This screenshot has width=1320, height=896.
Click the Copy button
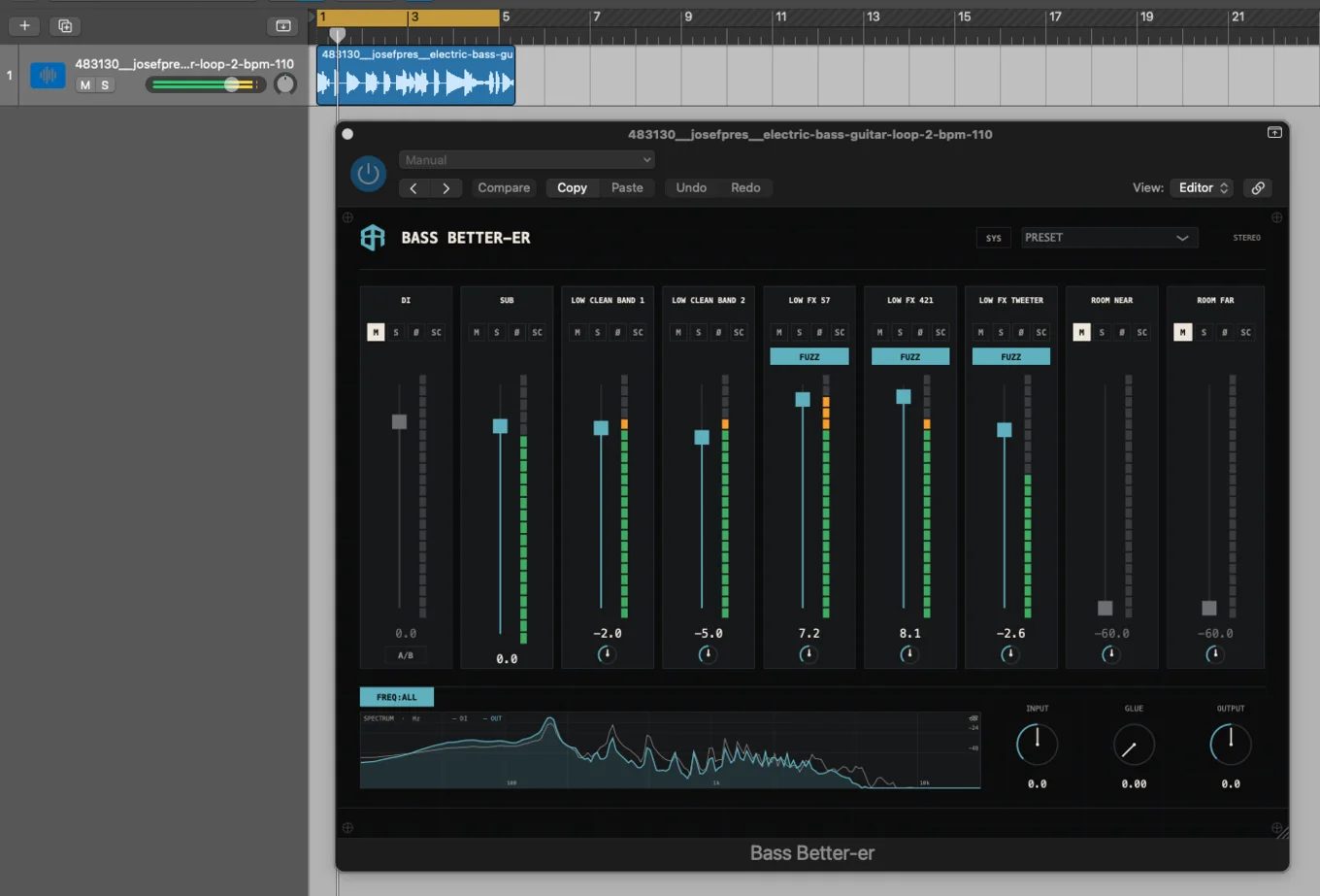572,187
